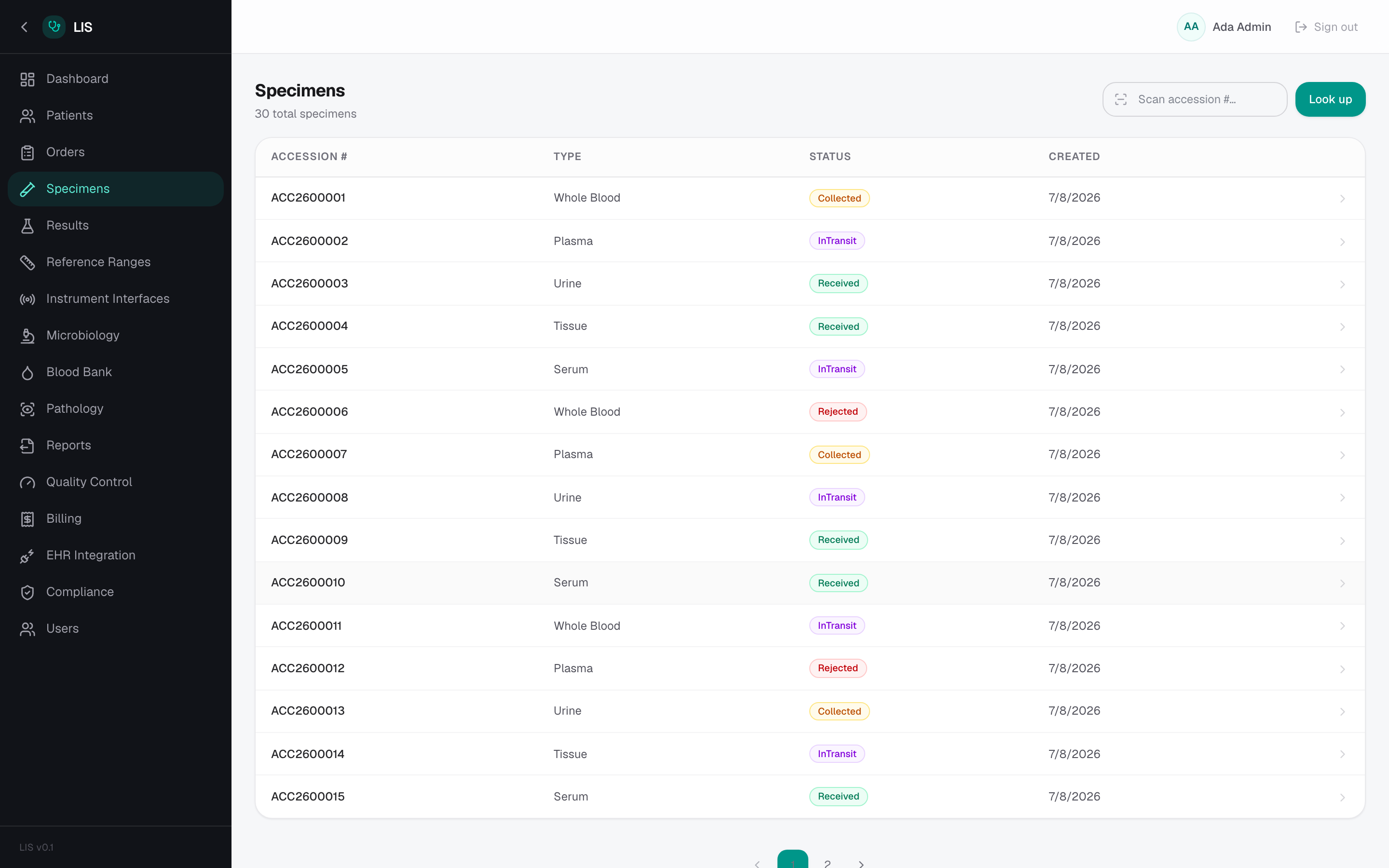
Task: Go to next page with pagination arrow
Action: coord(861,863)
